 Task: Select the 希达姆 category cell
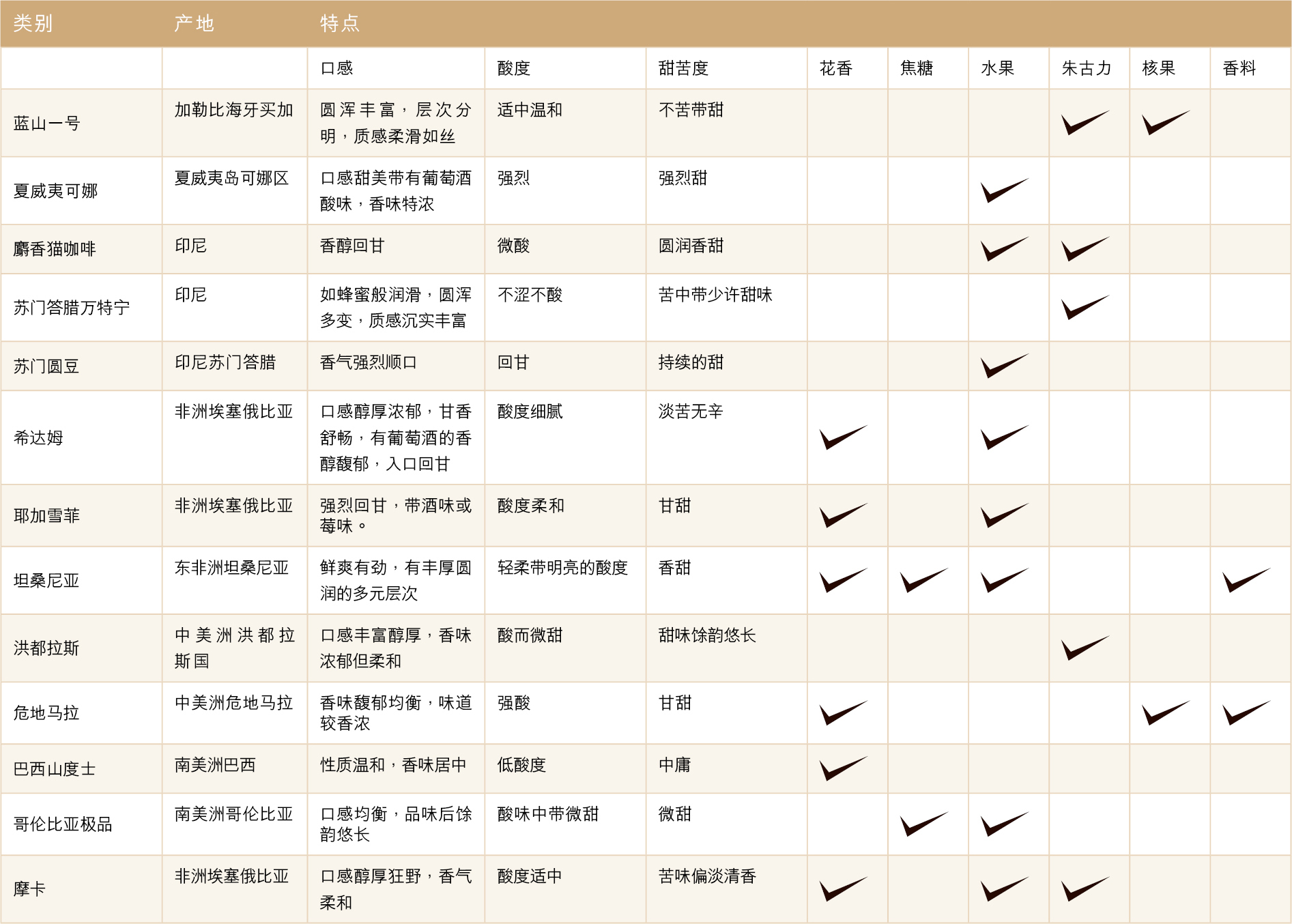click(x=81, y=437)
